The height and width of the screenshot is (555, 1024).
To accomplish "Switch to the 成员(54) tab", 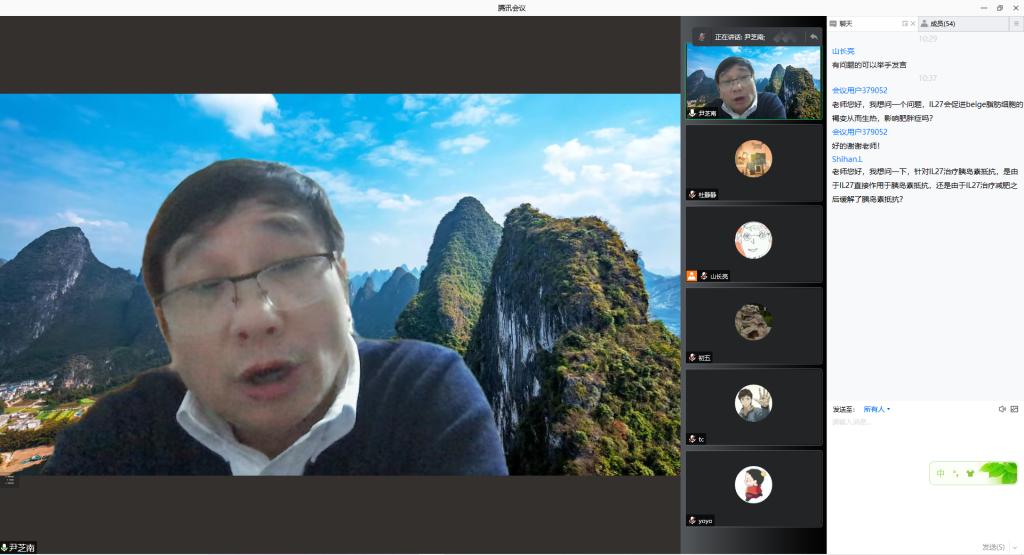I will pos(941,23).
